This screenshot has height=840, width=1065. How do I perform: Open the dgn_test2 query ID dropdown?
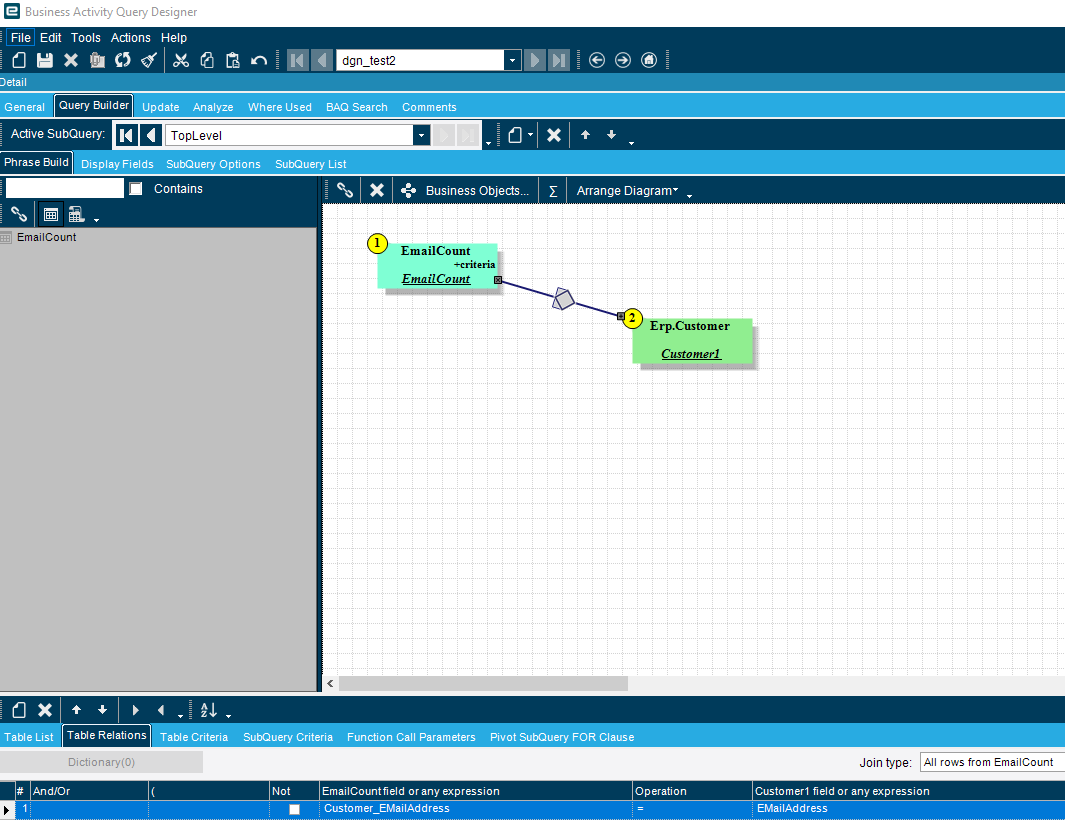(513, 60)
